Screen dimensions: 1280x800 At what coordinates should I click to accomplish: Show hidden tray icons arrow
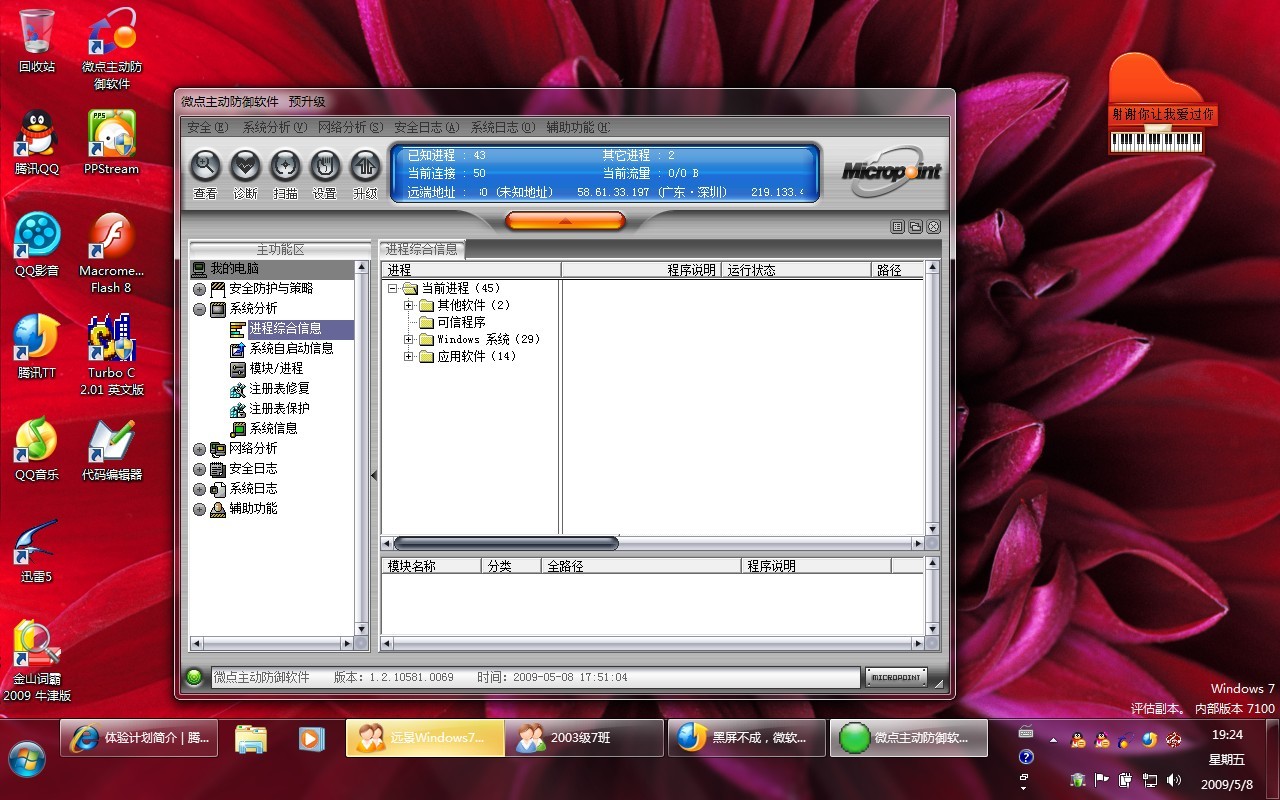[1052, 740]
